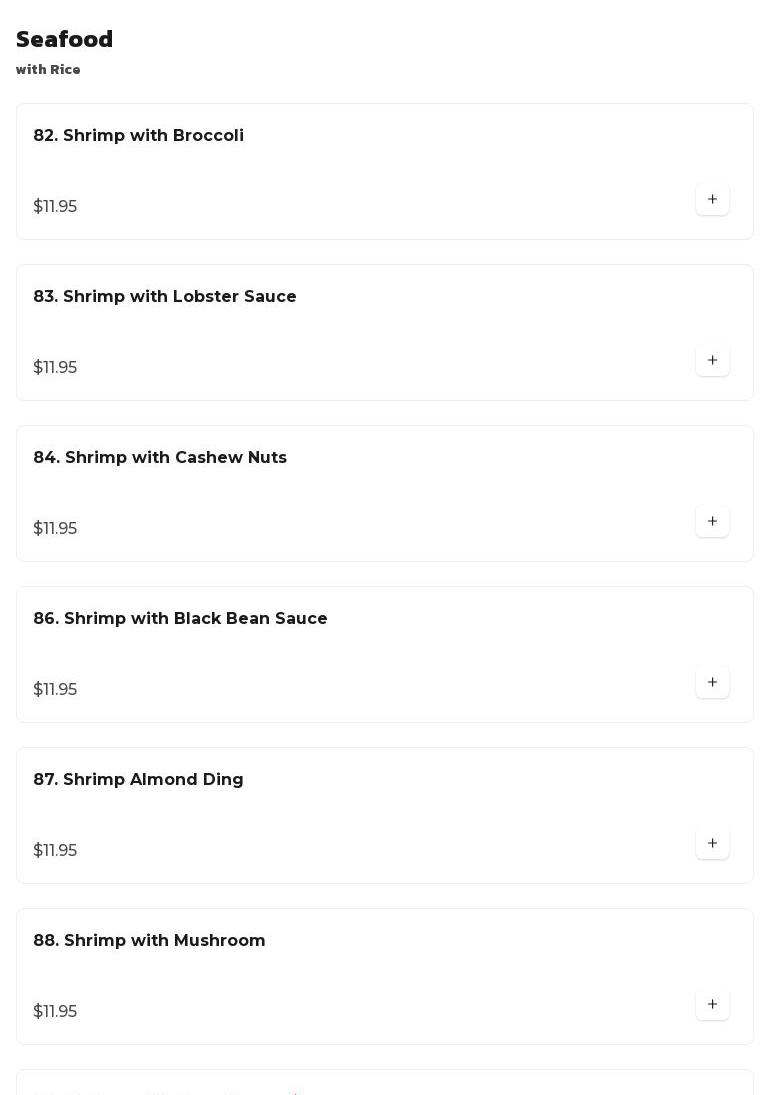This screenshot has width=770, height=1095.
Task: Add Shrimp with Lobster Sauce using plus icon
Action: (x=712, y=360)
